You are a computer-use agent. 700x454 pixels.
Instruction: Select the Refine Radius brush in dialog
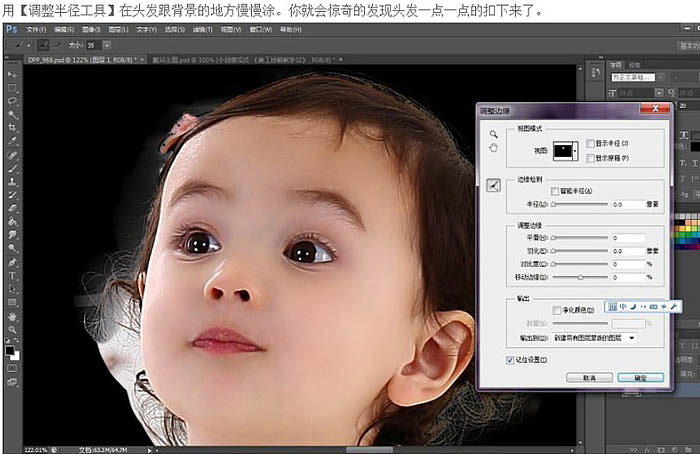492,185
